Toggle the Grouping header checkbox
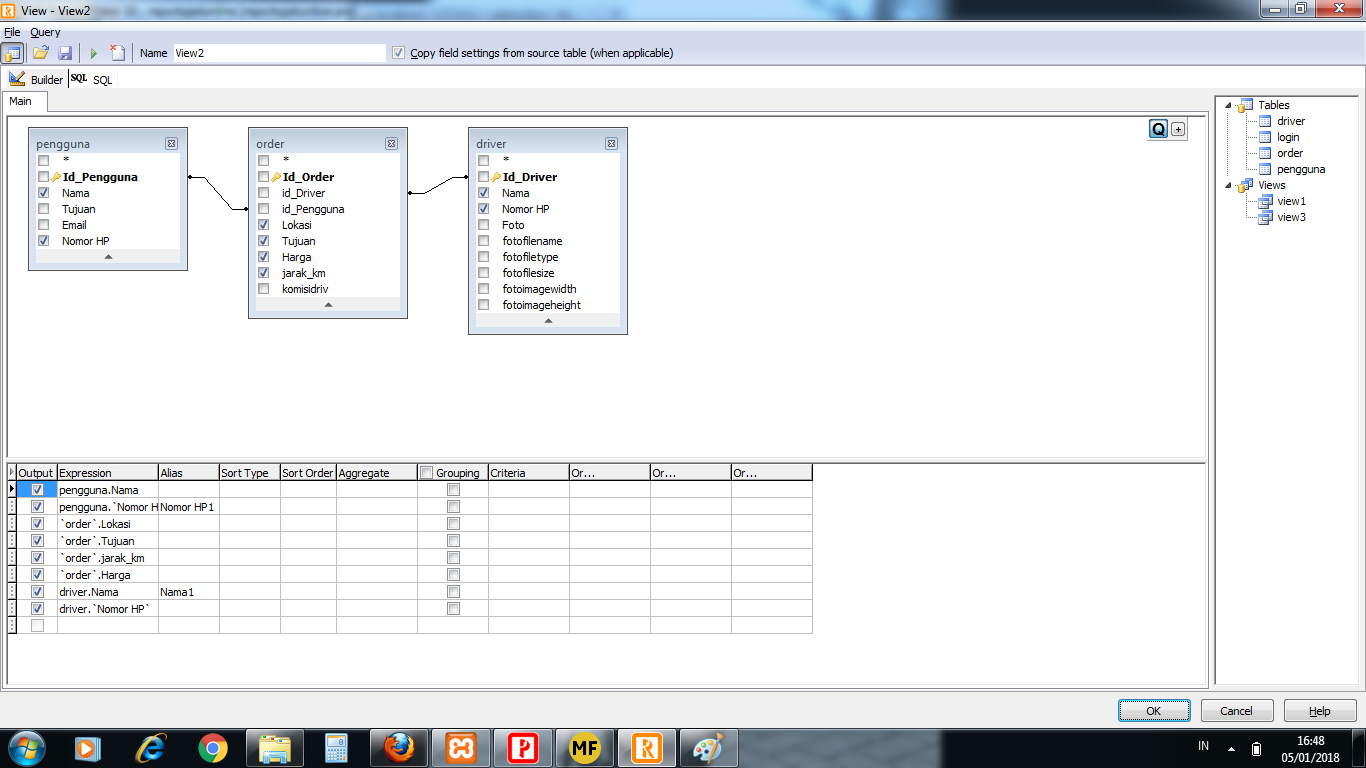Image resolution: width=1366 pixels, height=768 pixels. (x=427, y=473)
